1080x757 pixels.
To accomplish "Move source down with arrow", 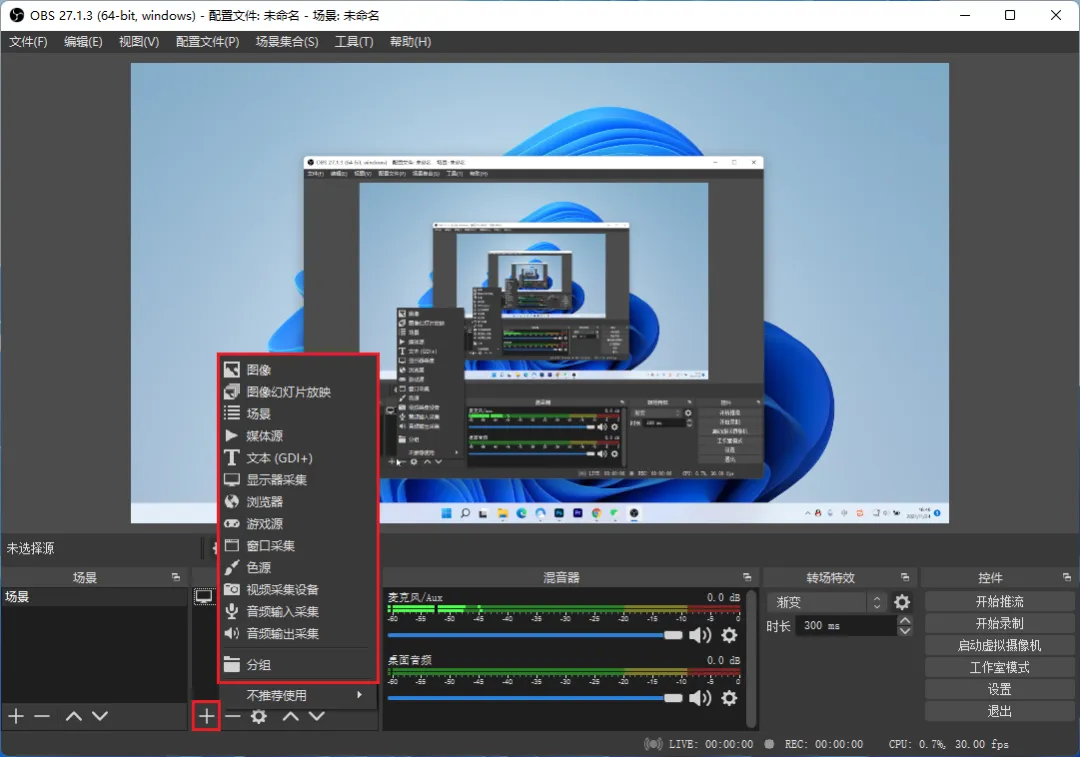I will coord(316,716).
